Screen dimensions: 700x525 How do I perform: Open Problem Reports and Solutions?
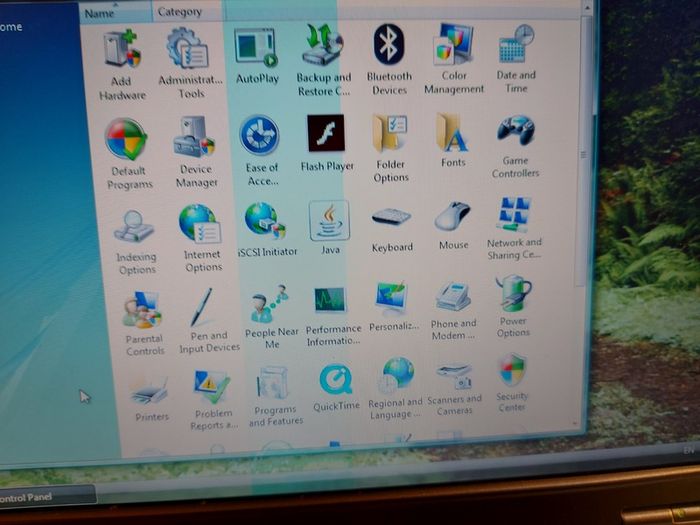pyautogui.click(x=213, y=400)
